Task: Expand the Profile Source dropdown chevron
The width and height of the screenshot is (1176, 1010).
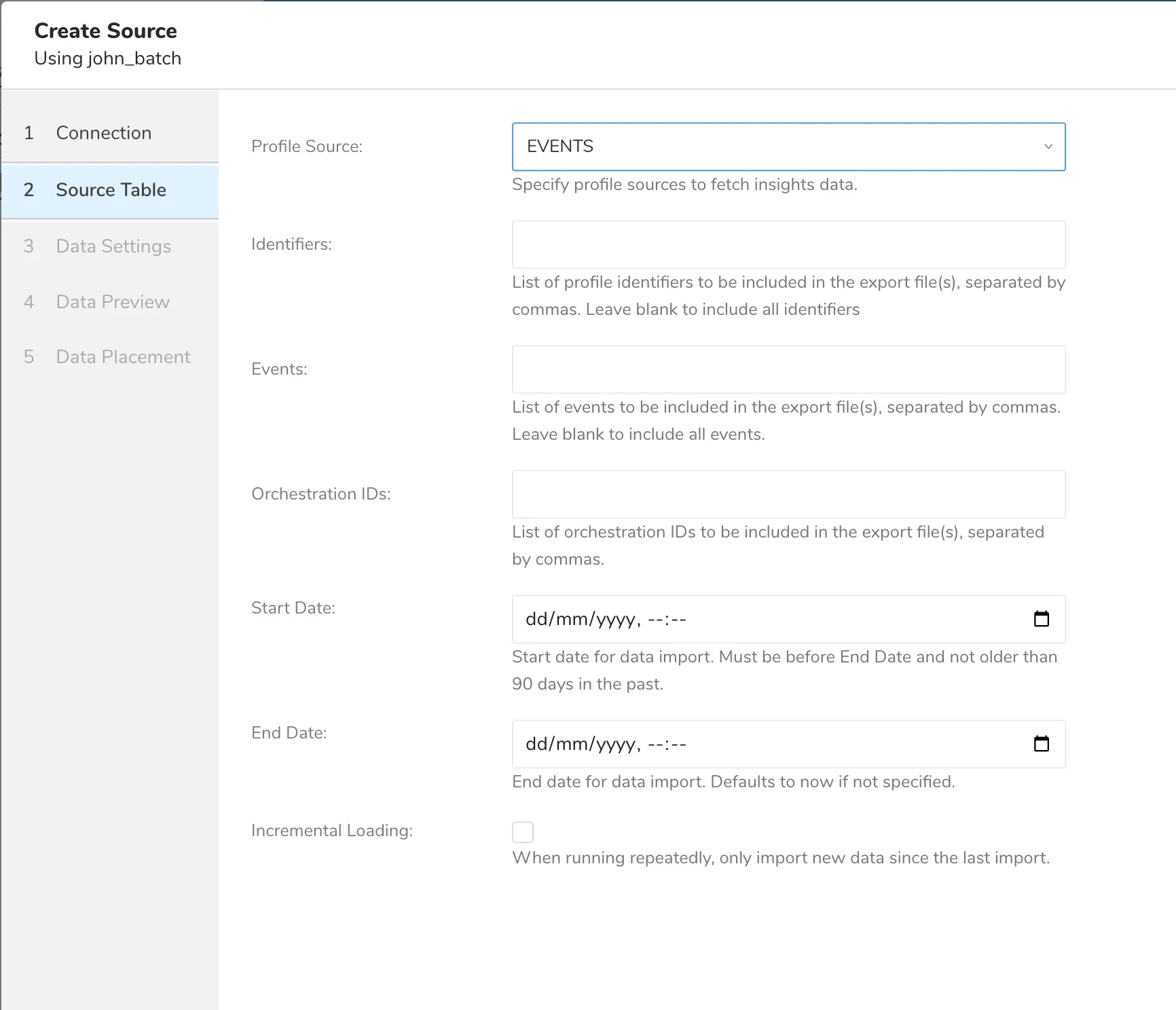Action: pos(1048,147)
